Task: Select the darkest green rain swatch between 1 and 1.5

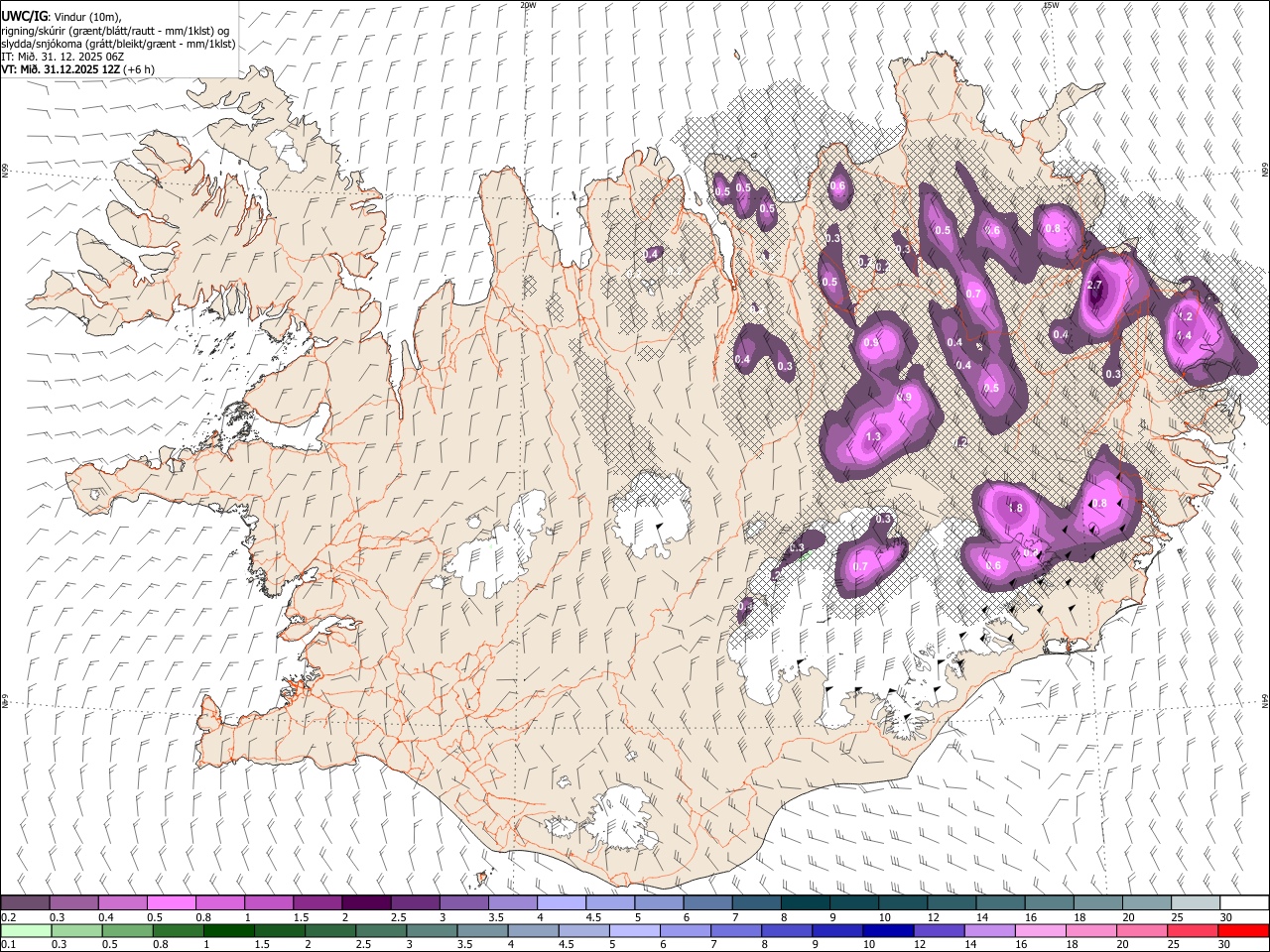Action: pyautogui.click(x=228, y=931)
